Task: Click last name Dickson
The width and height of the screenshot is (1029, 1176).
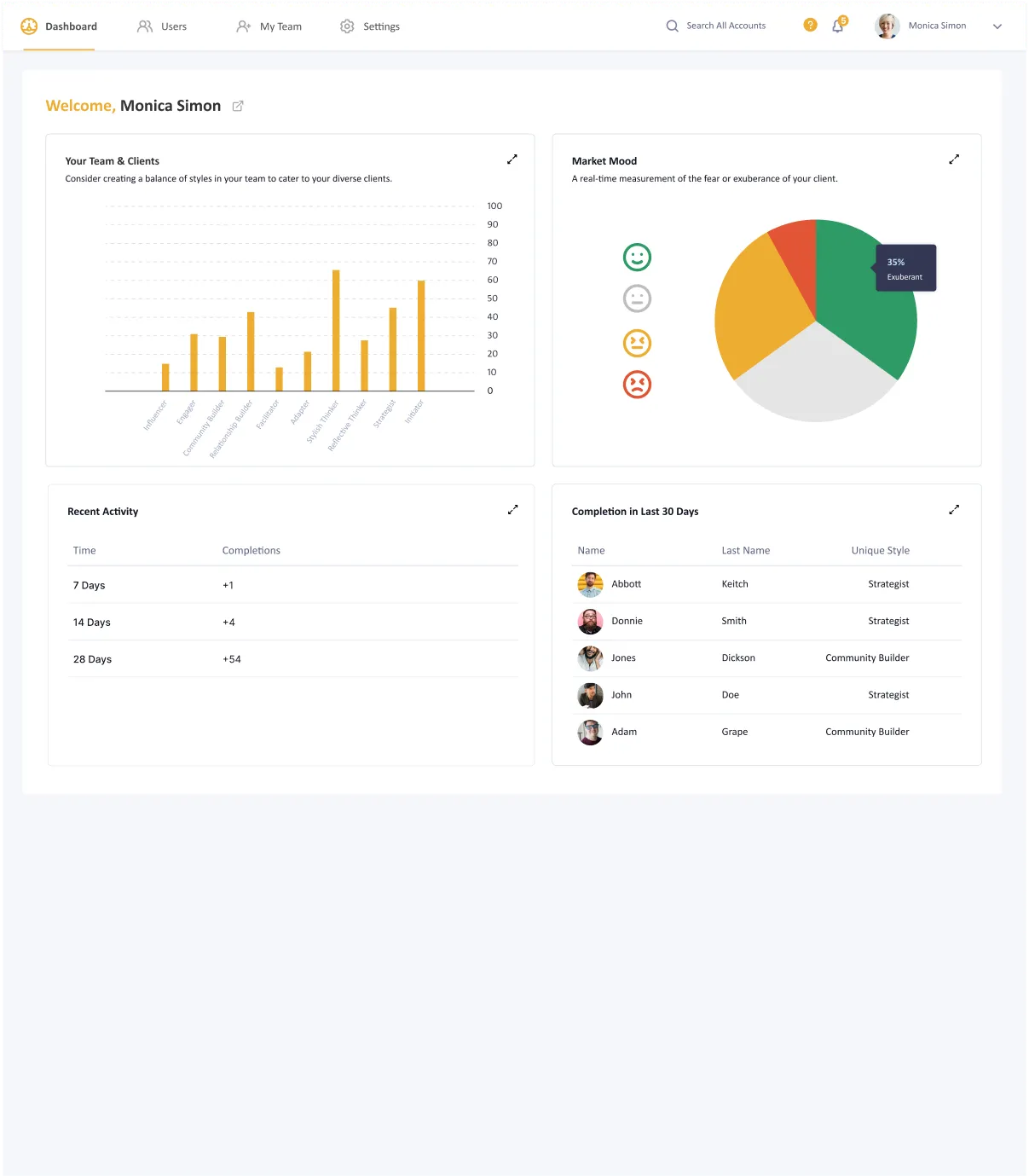Action: (738, 658)
